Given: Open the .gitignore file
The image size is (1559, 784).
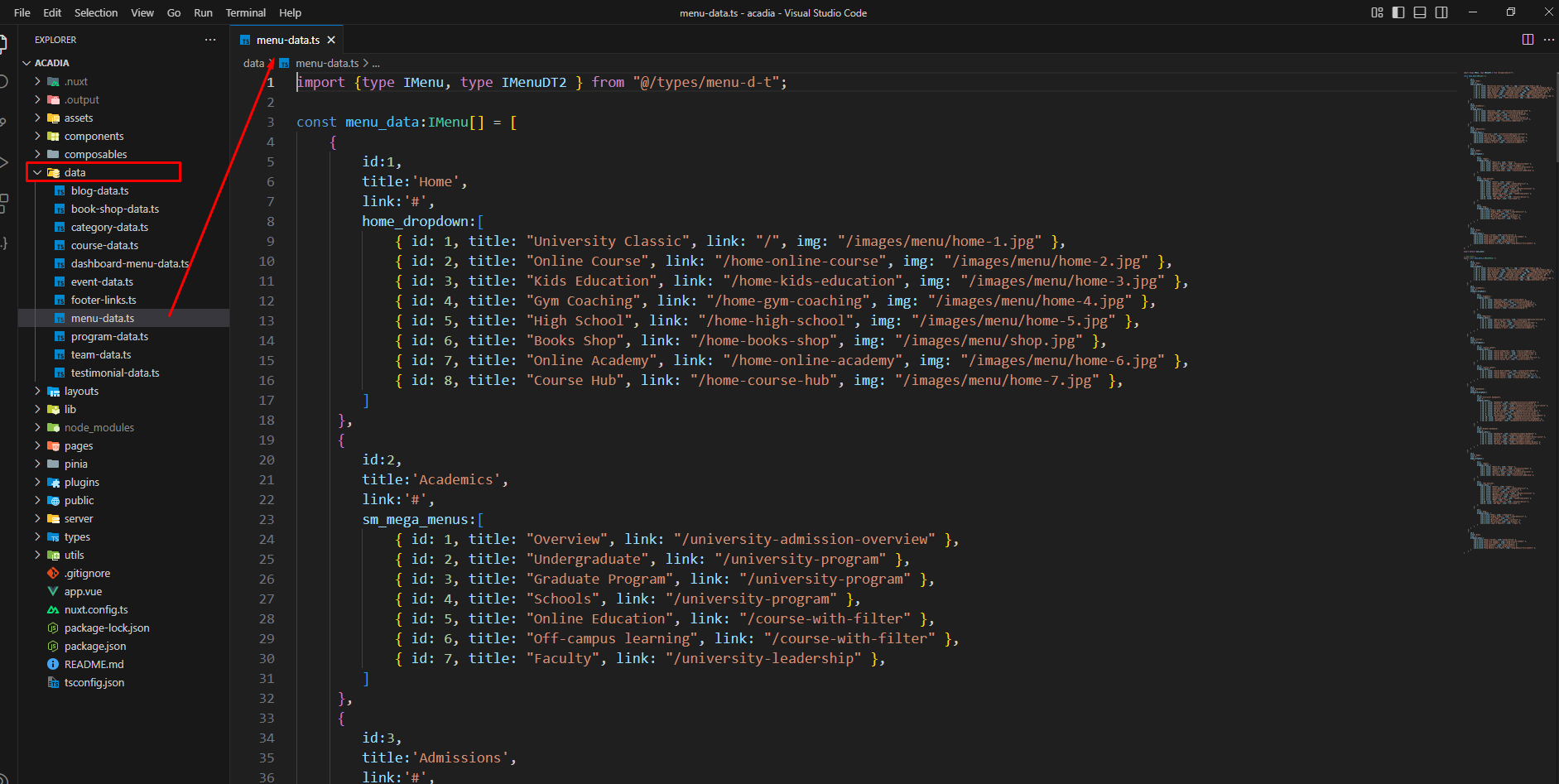Looking at the screenshot, I should (124, 573).
